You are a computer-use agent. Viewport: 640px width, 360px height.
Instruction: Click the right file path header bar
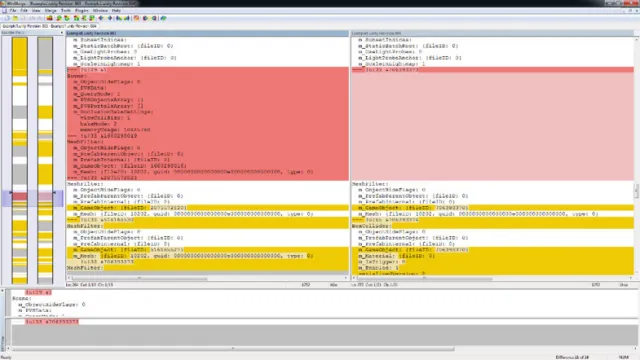493,33
